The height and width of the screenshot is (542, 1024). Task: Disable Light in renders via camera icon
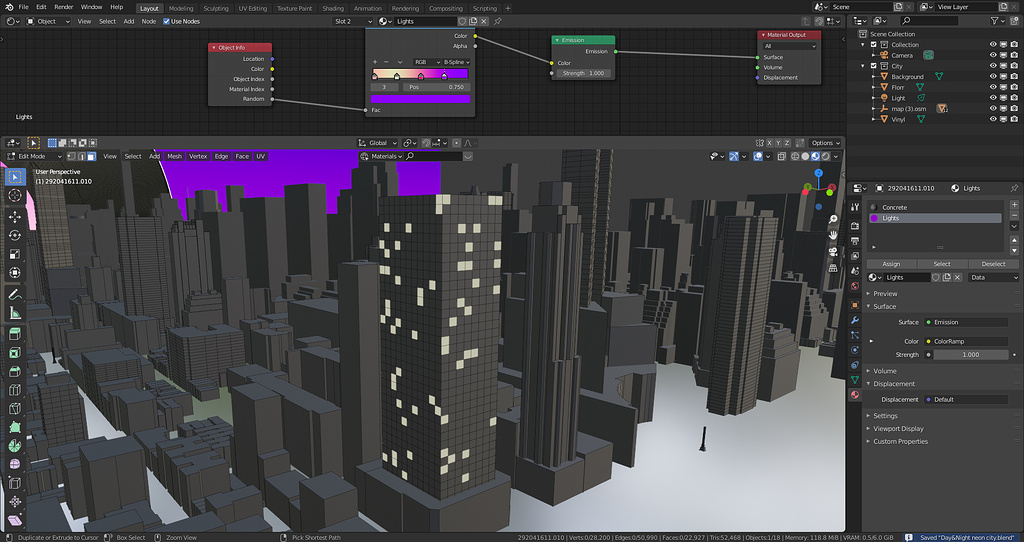coord(1014,98)
